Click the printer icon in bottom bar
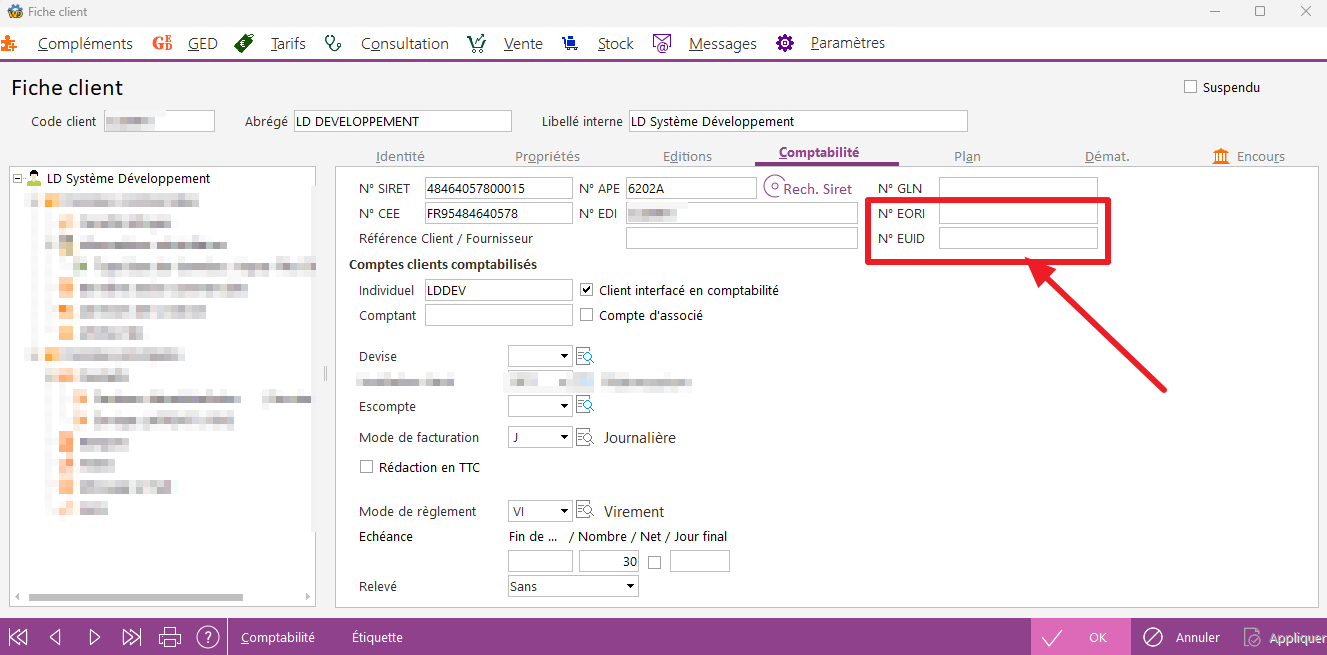Image resolution: width=1327 pixels, height=655 pixels. [170, 637]
